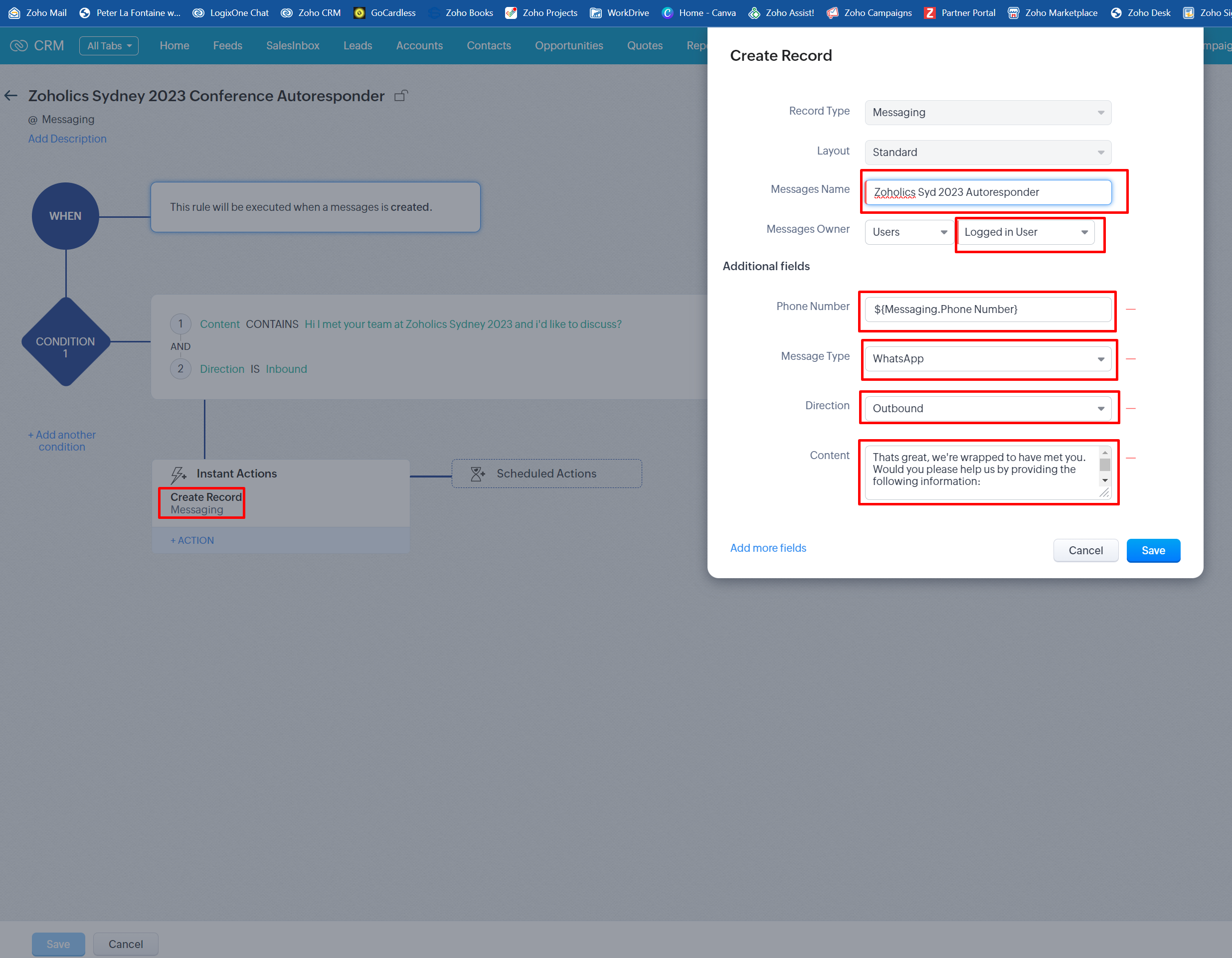Open the Peter La Fontaine bookmark
The height and width of the screenshot is (958, 1232).
(130, 12)
